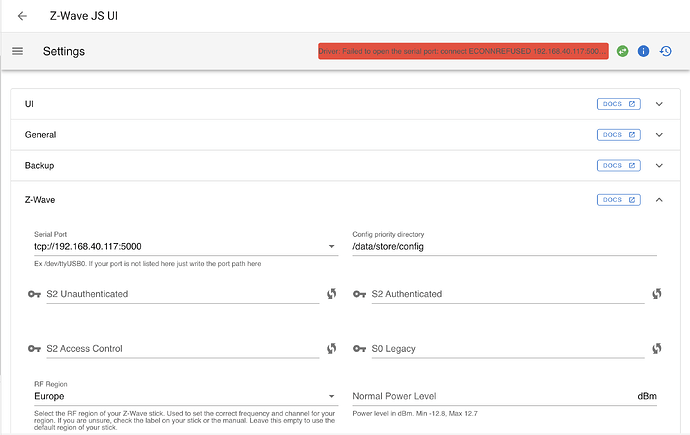
Task: Click the green controller status icon
Action: point(622,51)
